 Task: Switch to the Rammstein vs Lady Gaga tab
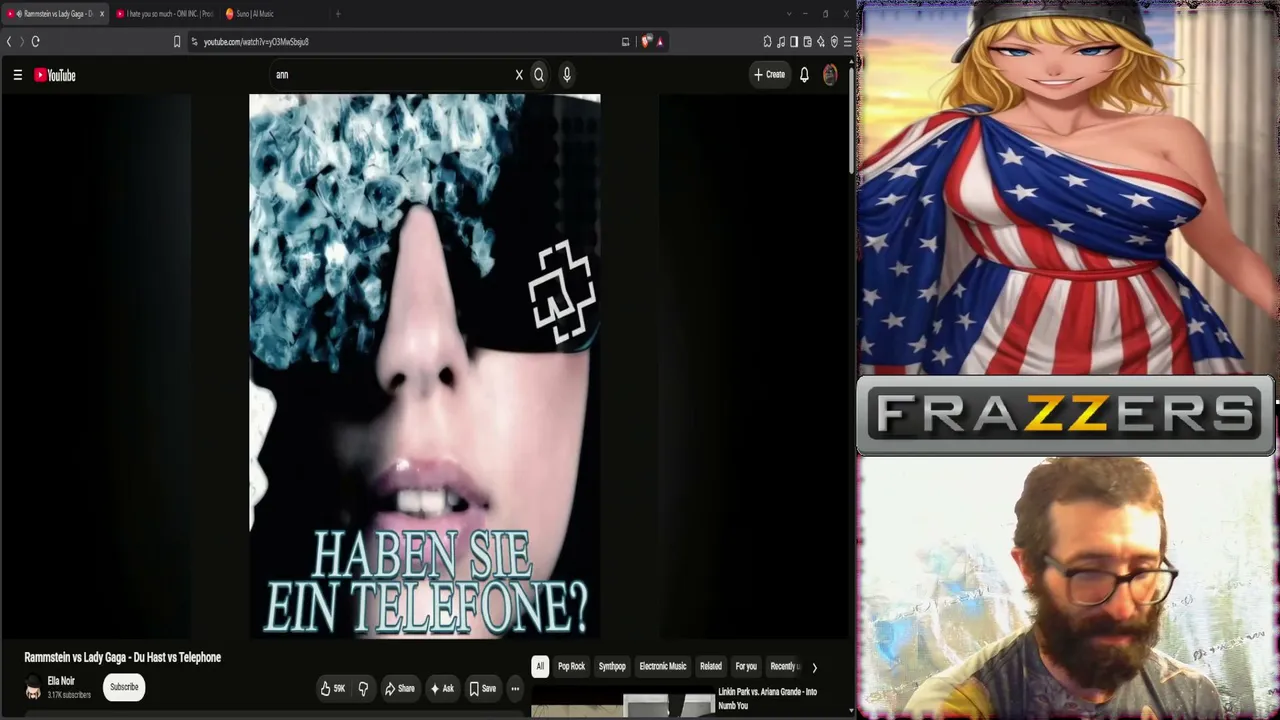54,14
